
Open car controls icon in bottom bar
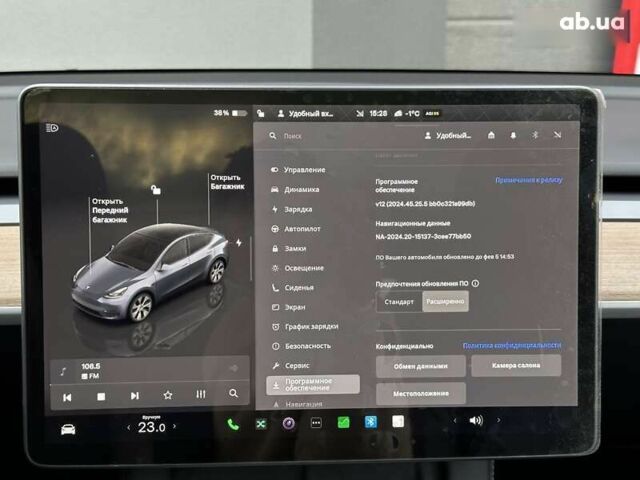(x=68, y=429)
